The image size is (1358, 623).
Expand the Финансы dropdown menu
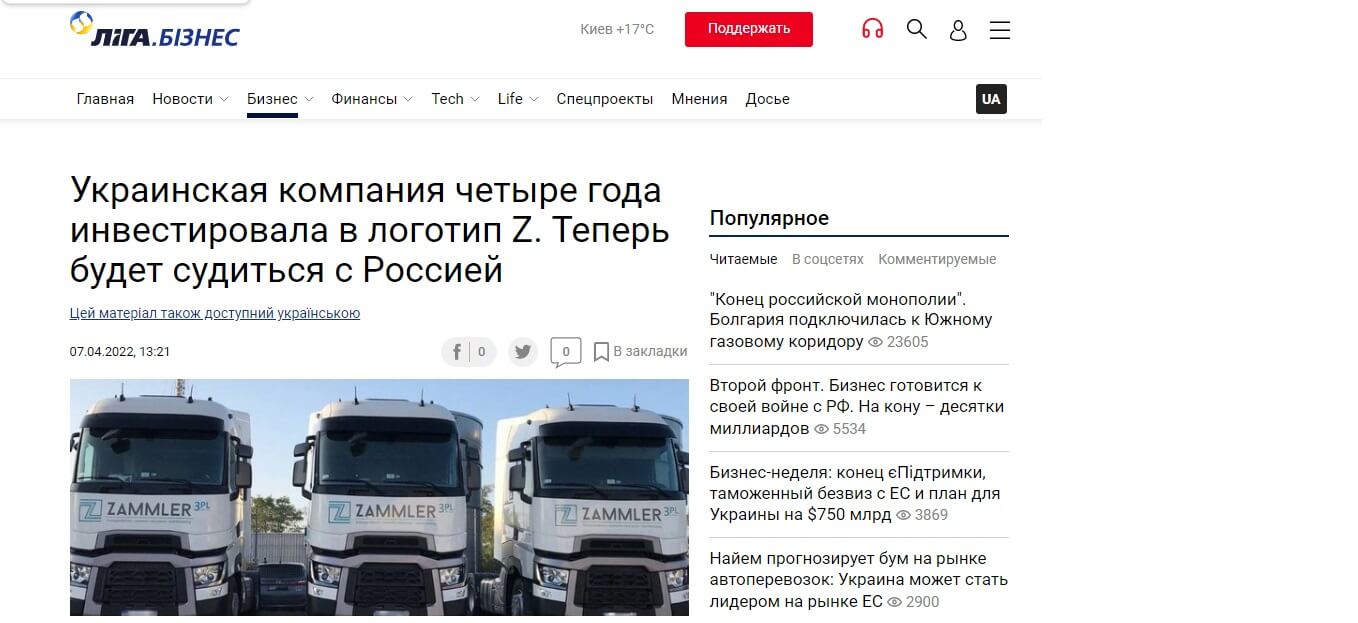click(372, 99)
